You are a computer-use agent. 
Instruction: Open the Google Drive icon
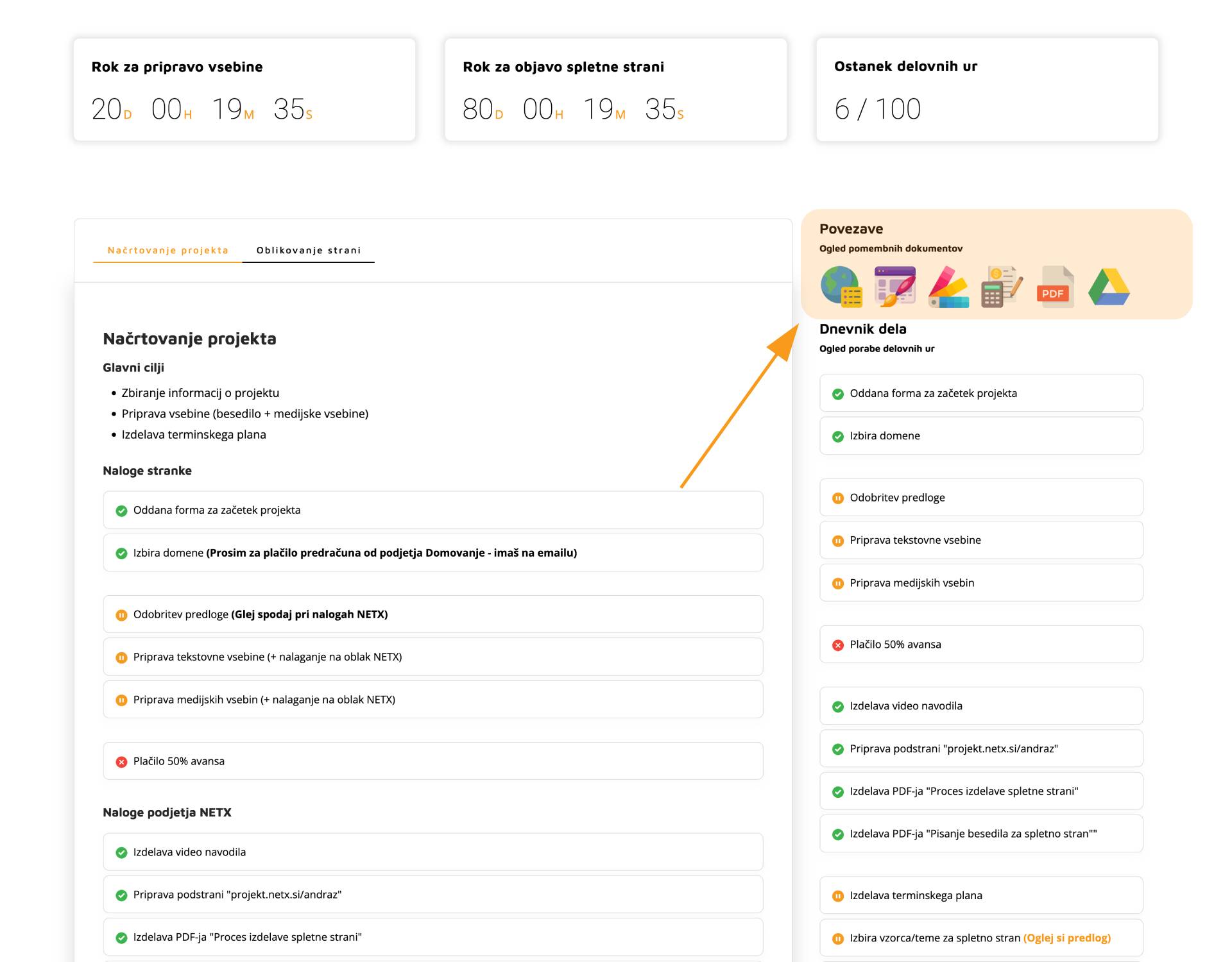click(1109, 287)
